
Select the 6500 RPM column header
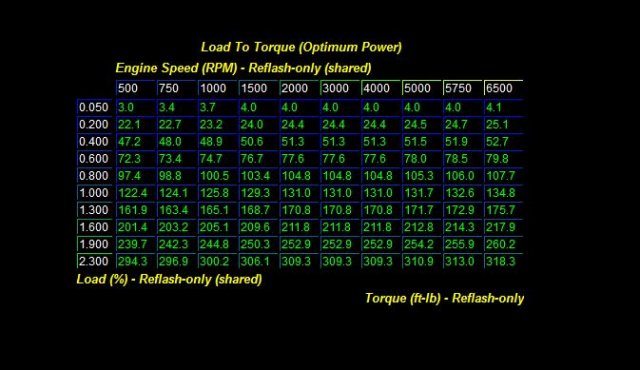pyautogui.click(x=503, y=88)
